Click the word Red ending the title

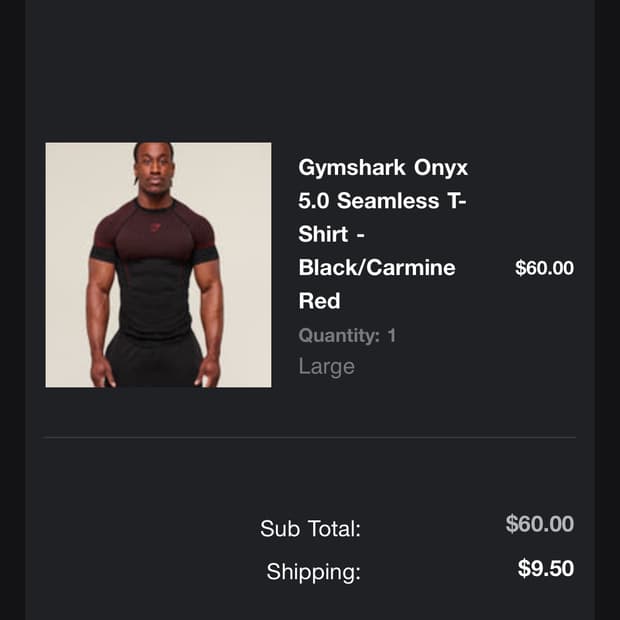coord(319,301)
